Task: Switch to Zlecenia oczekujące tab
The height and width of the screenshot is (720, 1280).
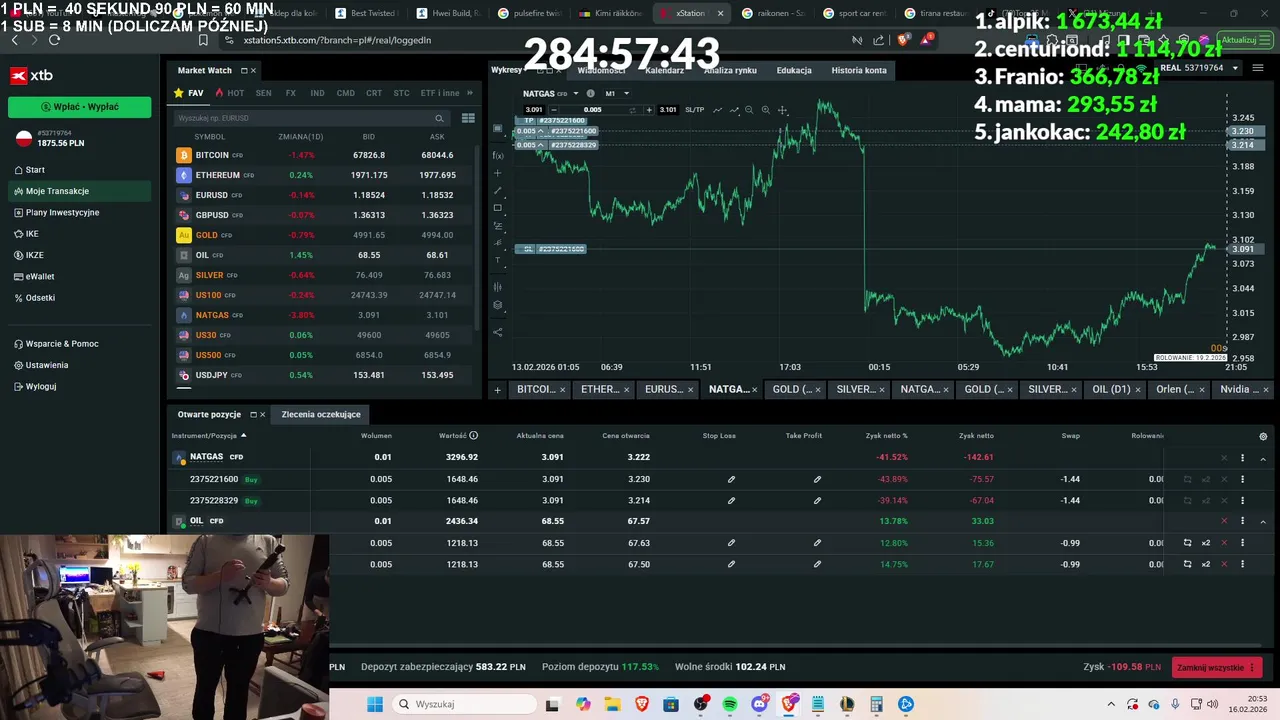Action: [321, 414]
